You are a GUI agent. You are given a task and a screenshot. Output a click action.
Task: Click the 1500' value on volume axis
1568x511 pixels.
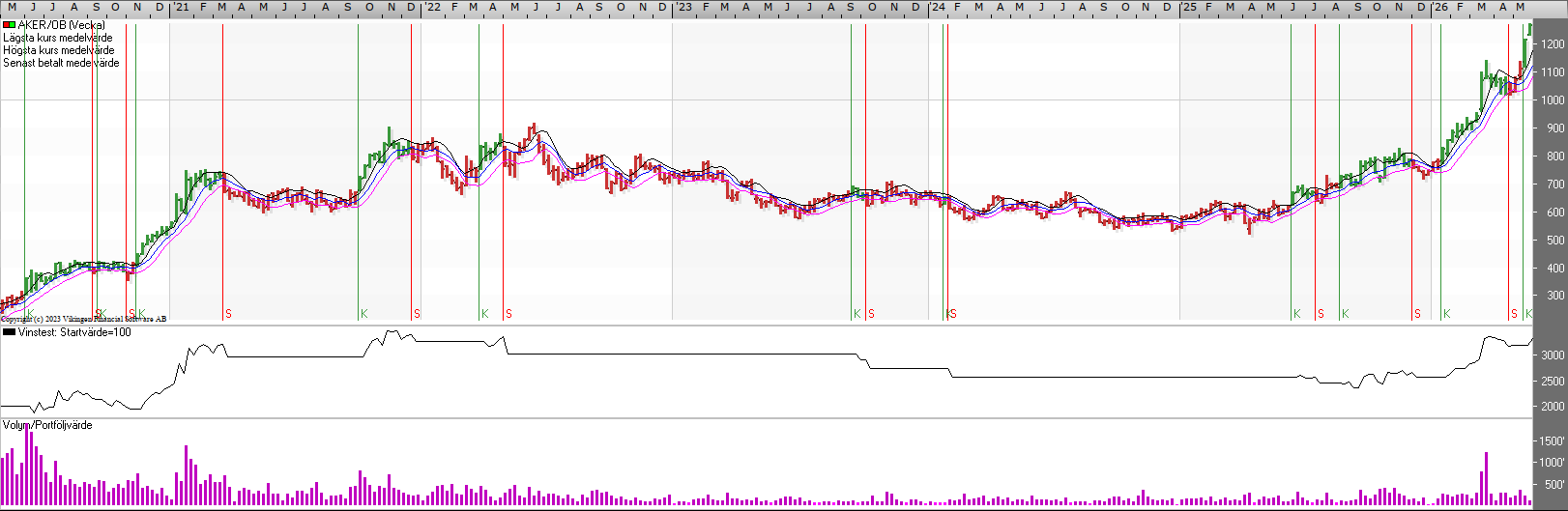coord(1553,440)
